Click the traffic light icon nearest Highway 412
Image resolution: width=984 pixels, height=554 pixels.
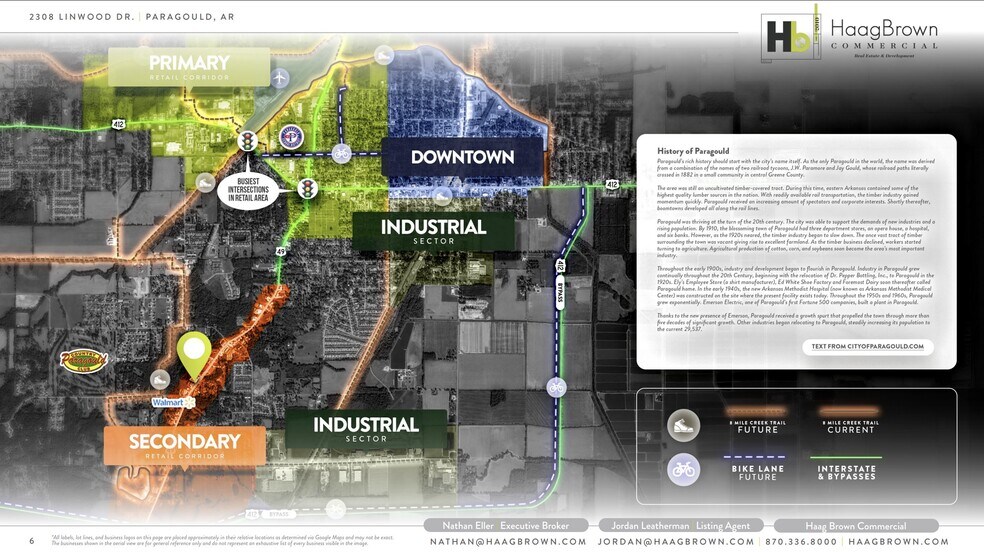(x=245, y=141)
